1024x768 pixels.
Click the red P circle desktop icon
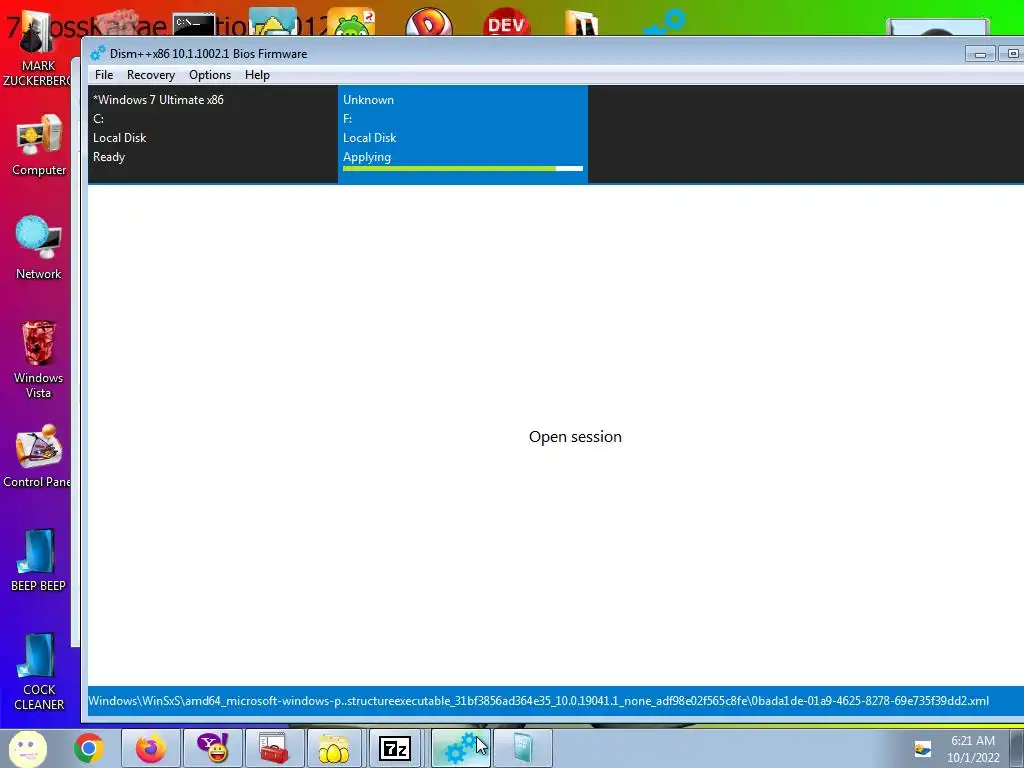pyautogui.click(x=429, y=24)
